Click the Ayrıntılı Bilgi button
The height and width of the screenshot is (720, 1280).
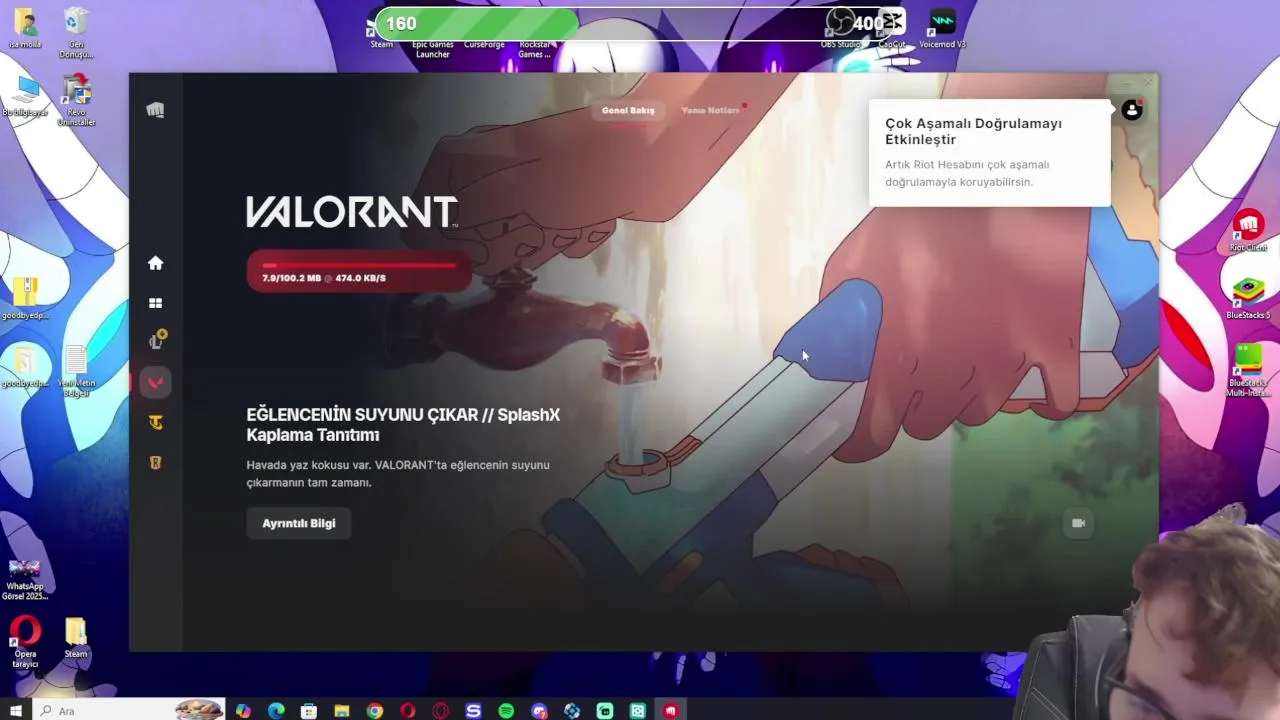[298, 523]
